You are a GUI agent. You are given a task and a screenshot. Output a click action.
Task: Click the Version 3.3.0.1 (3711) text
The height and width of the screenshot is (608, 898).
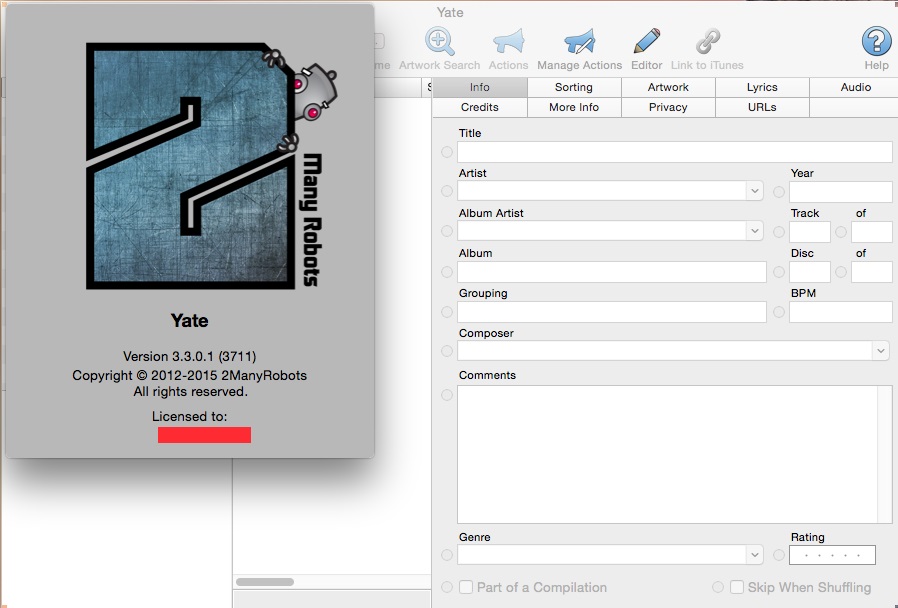coord(190,356)
